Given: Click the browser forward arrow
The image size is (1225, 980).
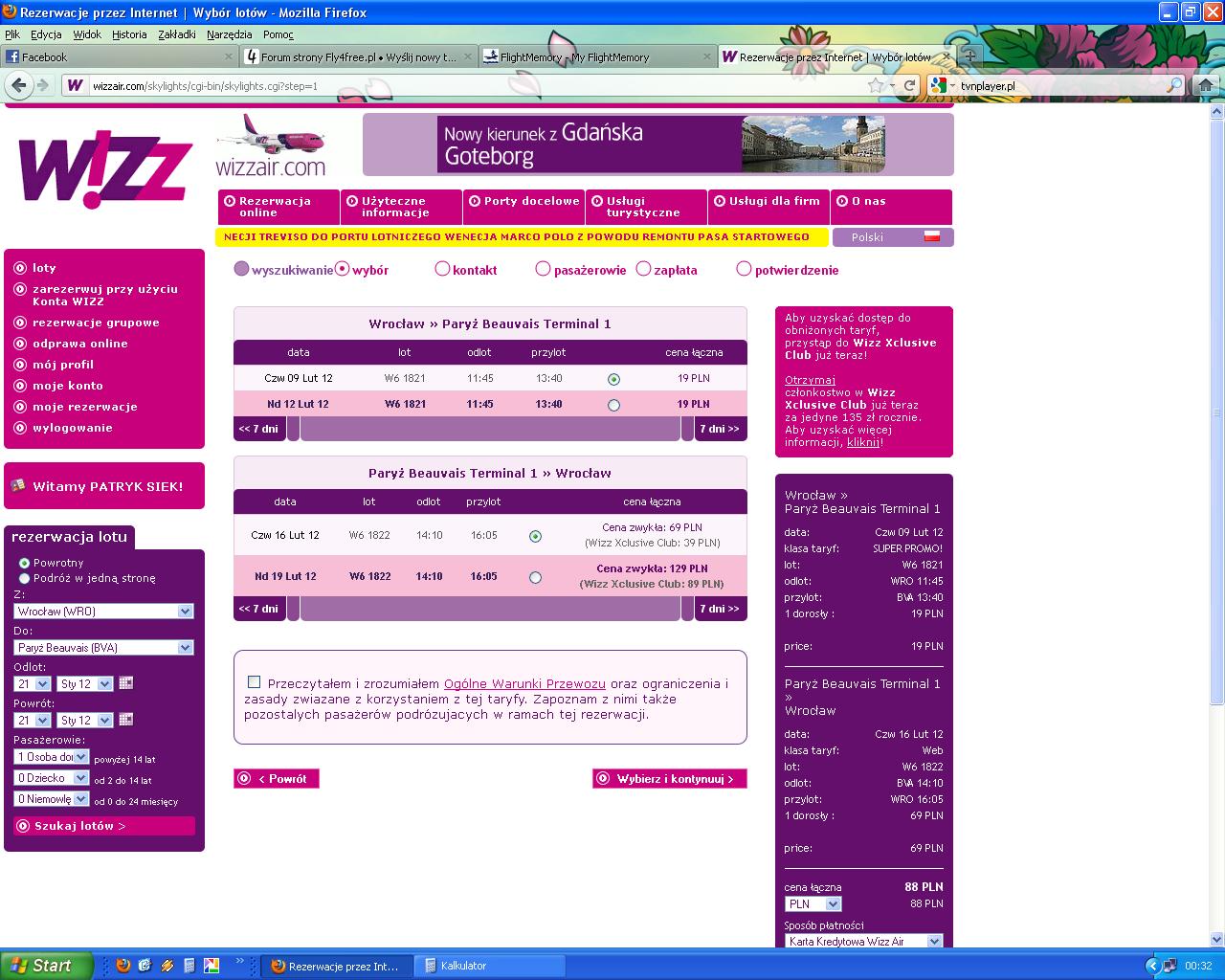Looking at the screenshot, I should [x=43, y=85].
